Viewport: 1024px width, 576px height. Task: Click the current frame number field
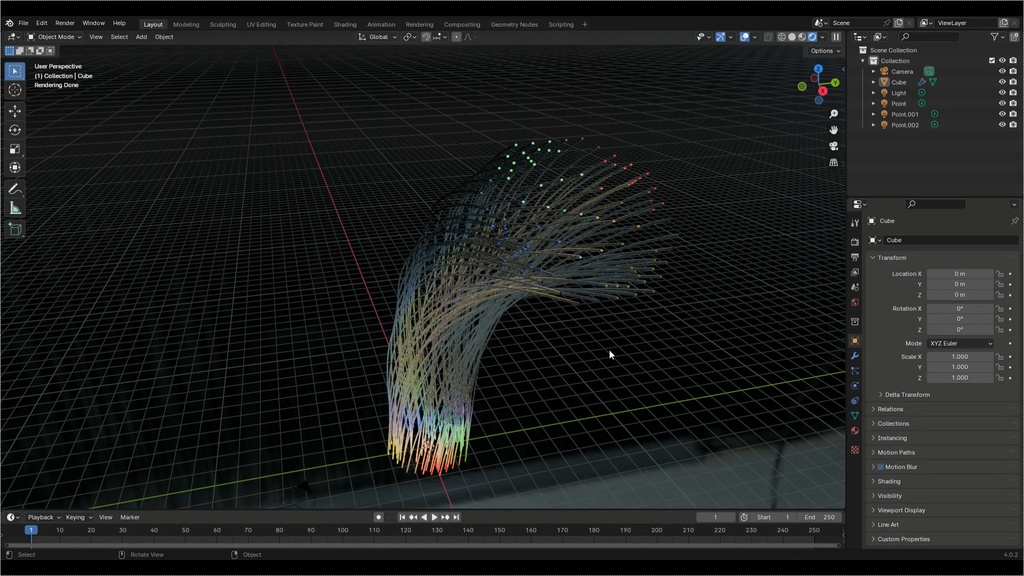pyautogui.click(x=715, y=517)
